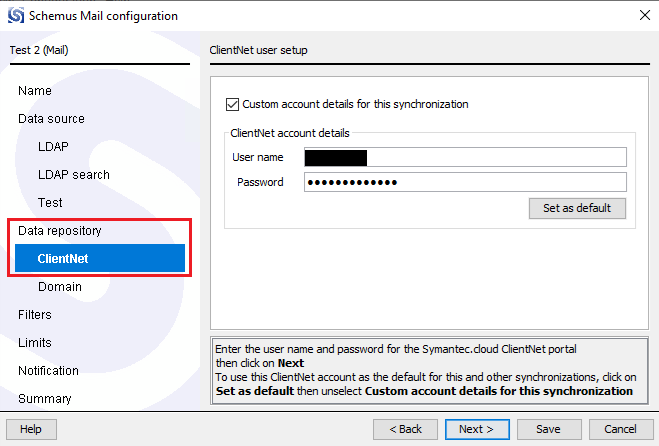Viewport: 659px width, 446px height.
Task: Uncheck Custom account details checkbox
Action: (233, 104)
